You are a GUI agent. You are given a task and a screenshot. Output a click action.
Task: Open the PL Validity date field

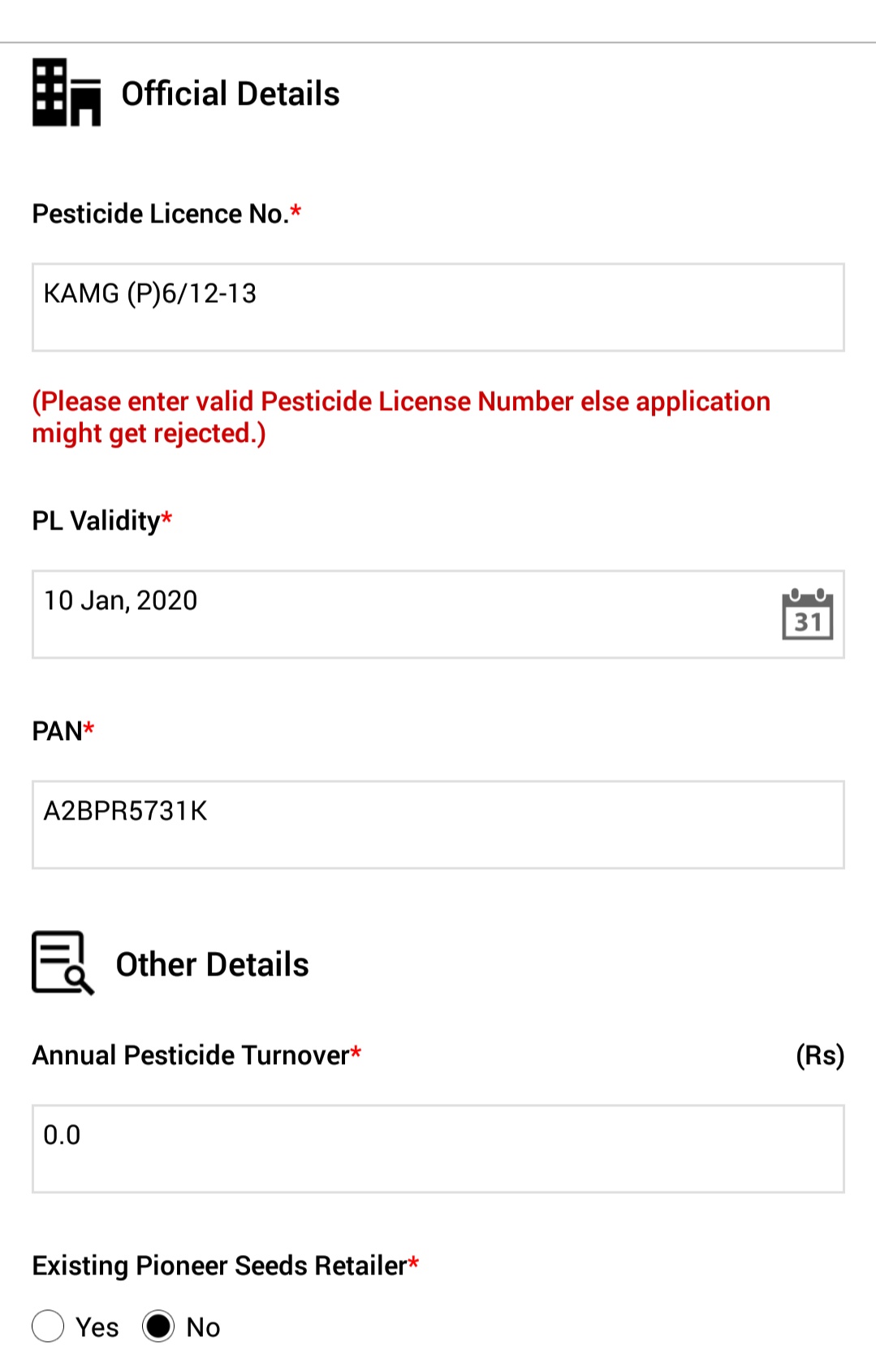pos(438,614)
